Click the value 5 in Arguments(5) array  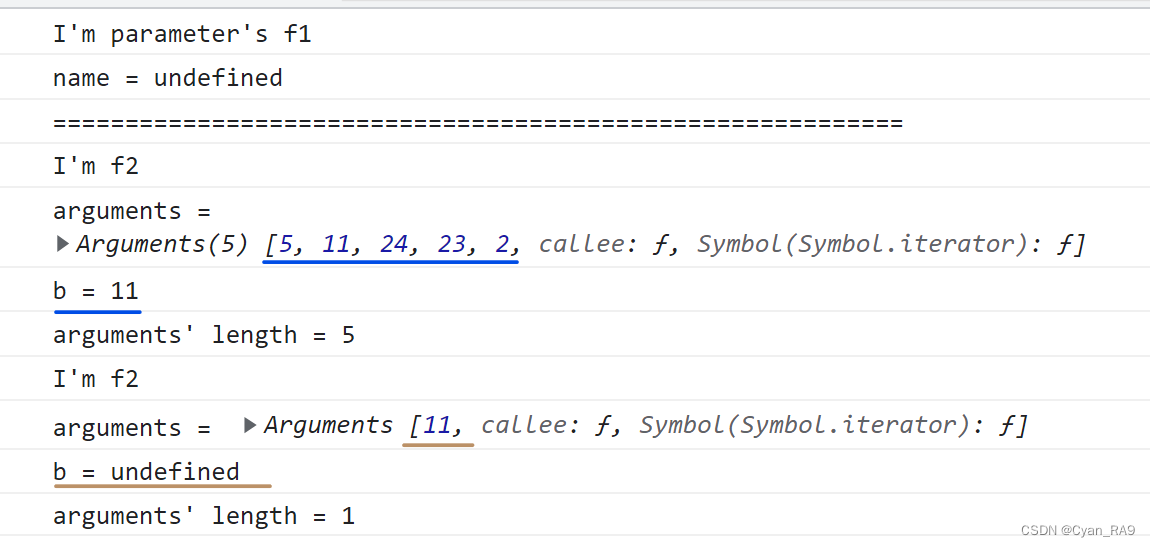click(x=287, y=244)
